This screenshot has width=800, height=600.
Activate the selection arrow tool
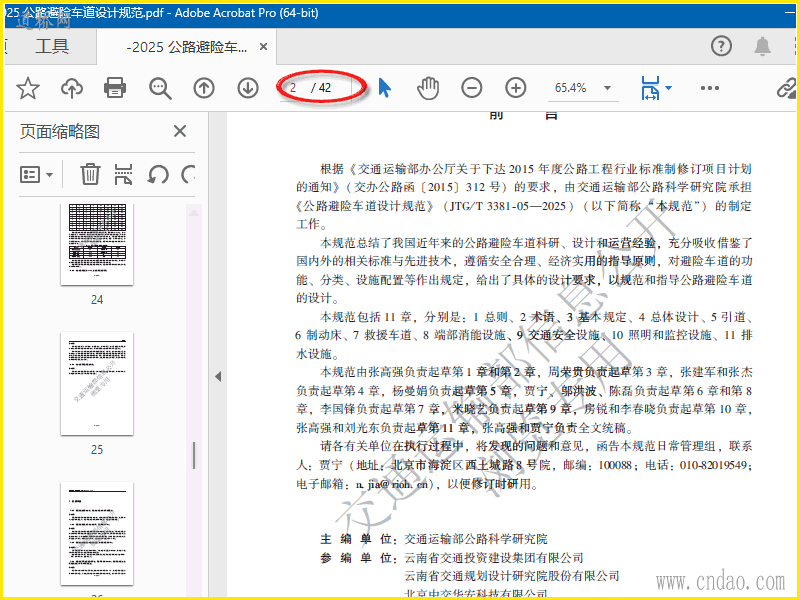tap(385, 88)
